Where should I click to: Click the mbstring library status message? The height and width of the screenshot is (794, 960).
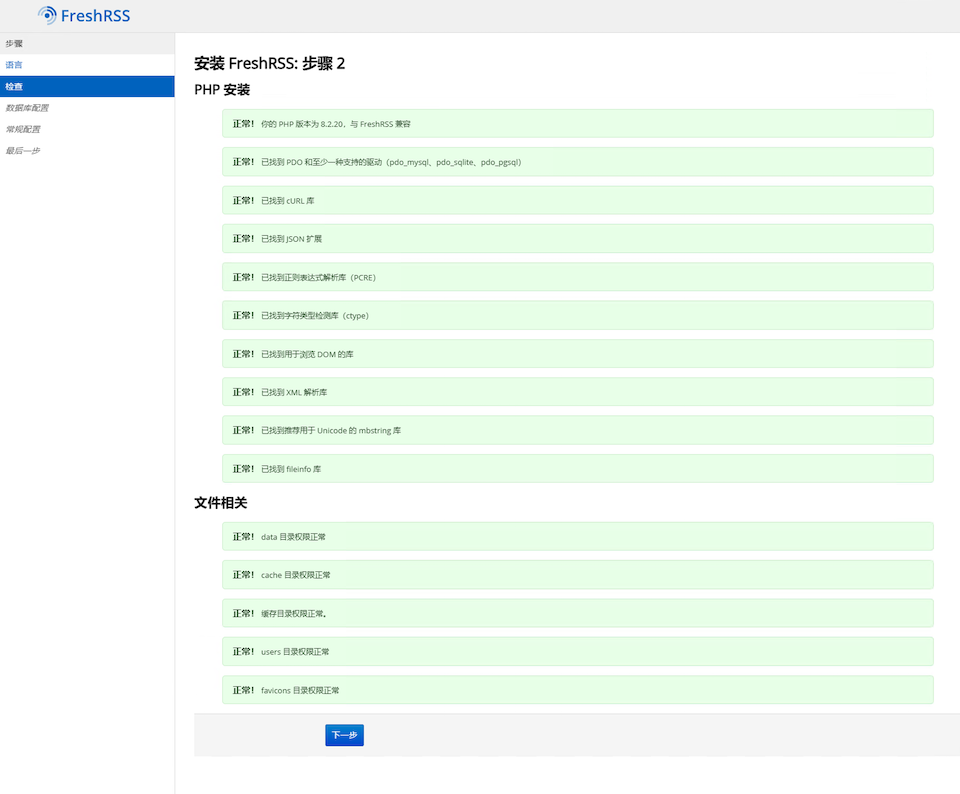[x=577, y=430]
